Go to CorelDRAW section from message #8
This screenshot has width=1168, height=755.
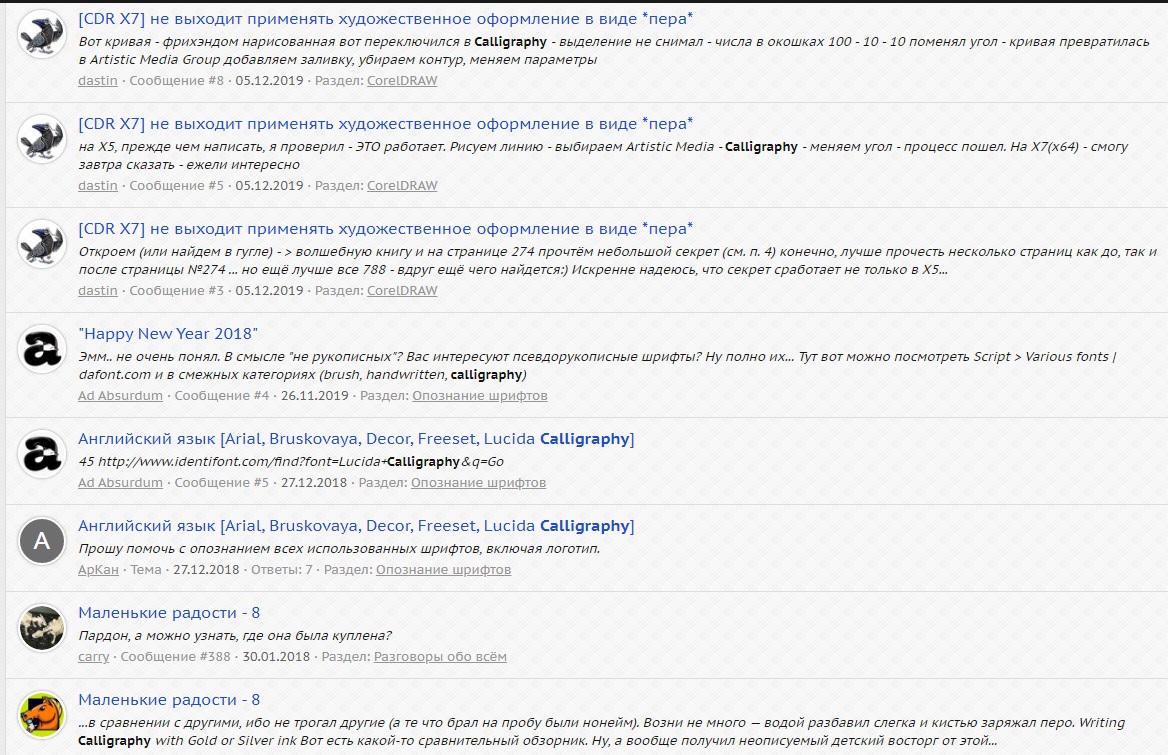402,80
